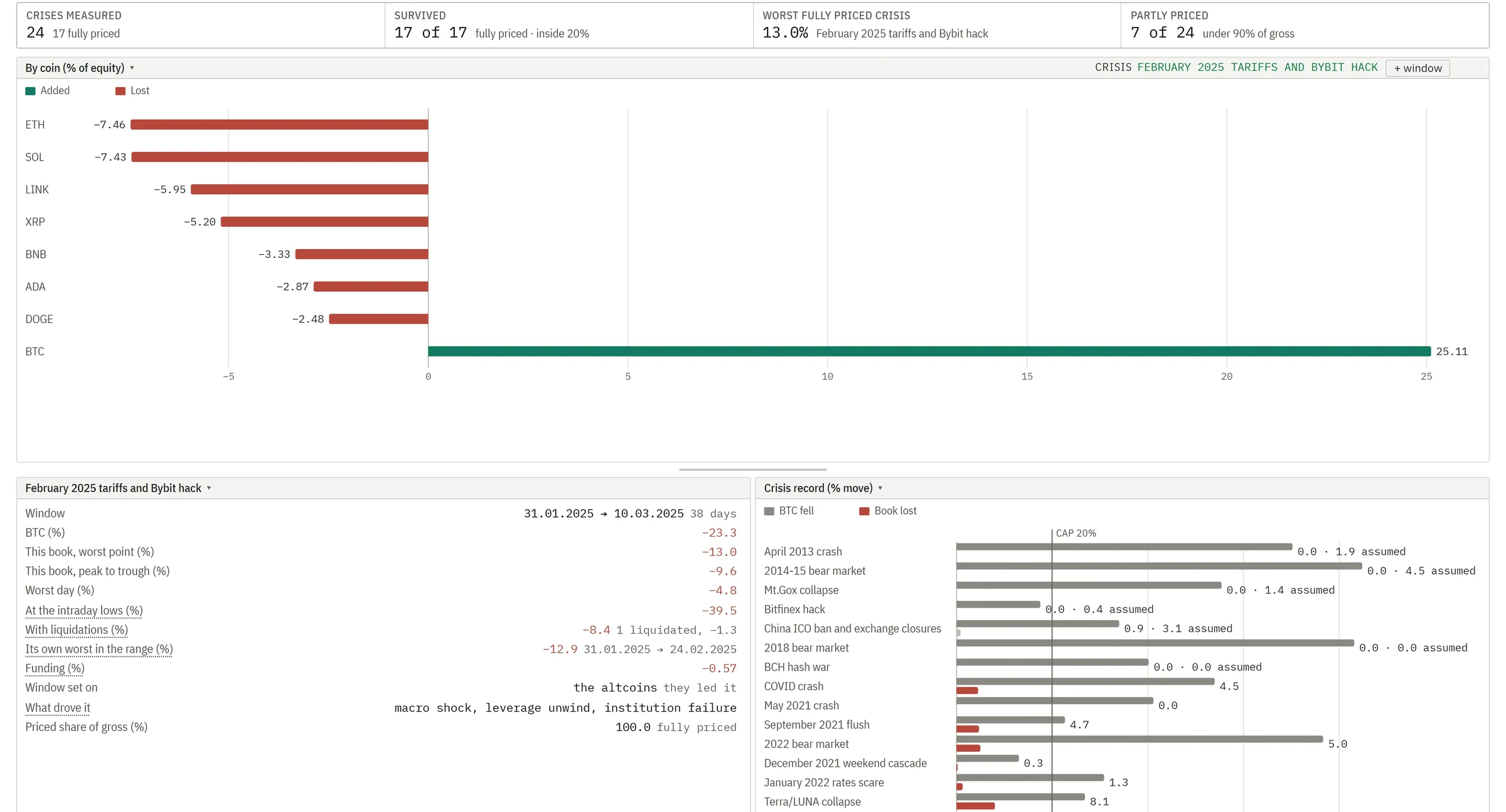Click the Priced share of gross label

coord(87,727)
